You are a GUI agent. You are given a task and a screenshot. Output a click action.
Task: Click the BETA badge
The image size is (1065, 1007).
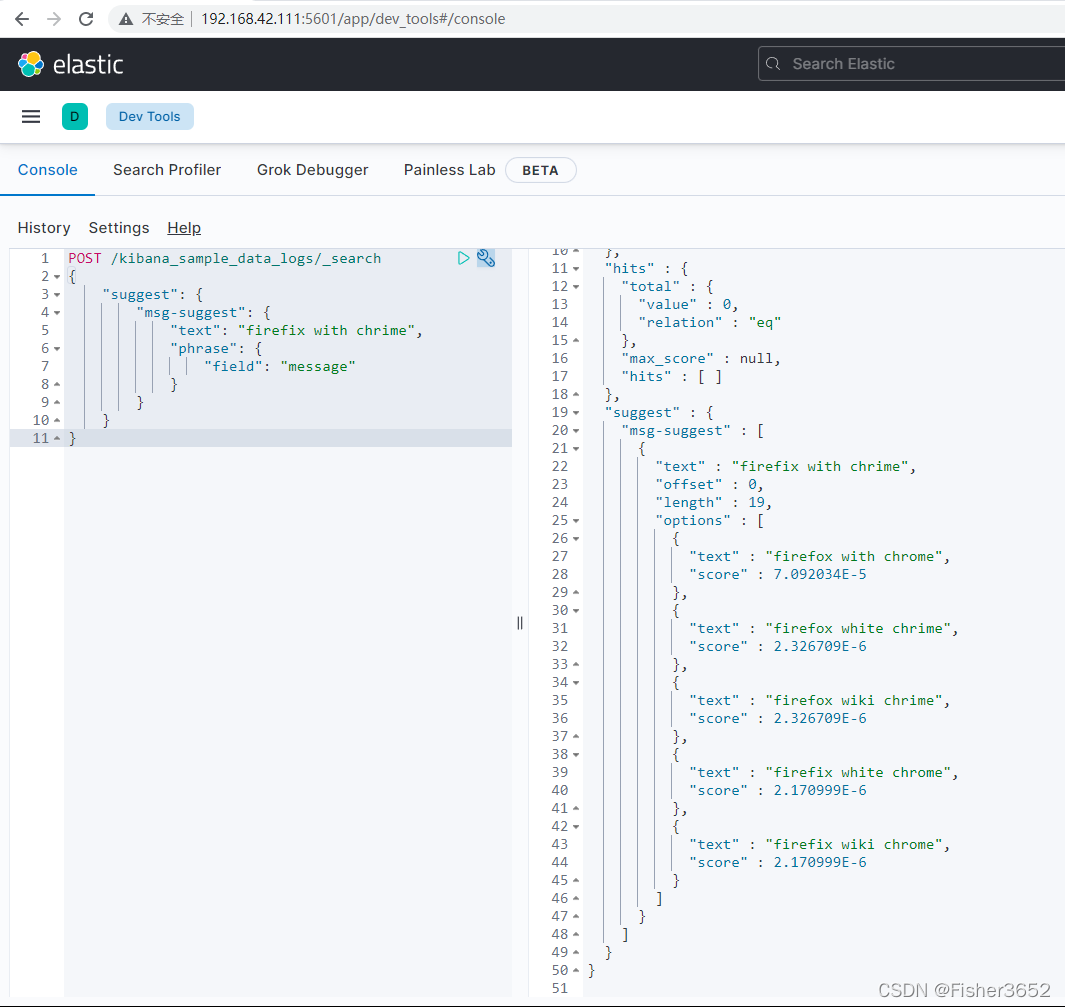541,170
